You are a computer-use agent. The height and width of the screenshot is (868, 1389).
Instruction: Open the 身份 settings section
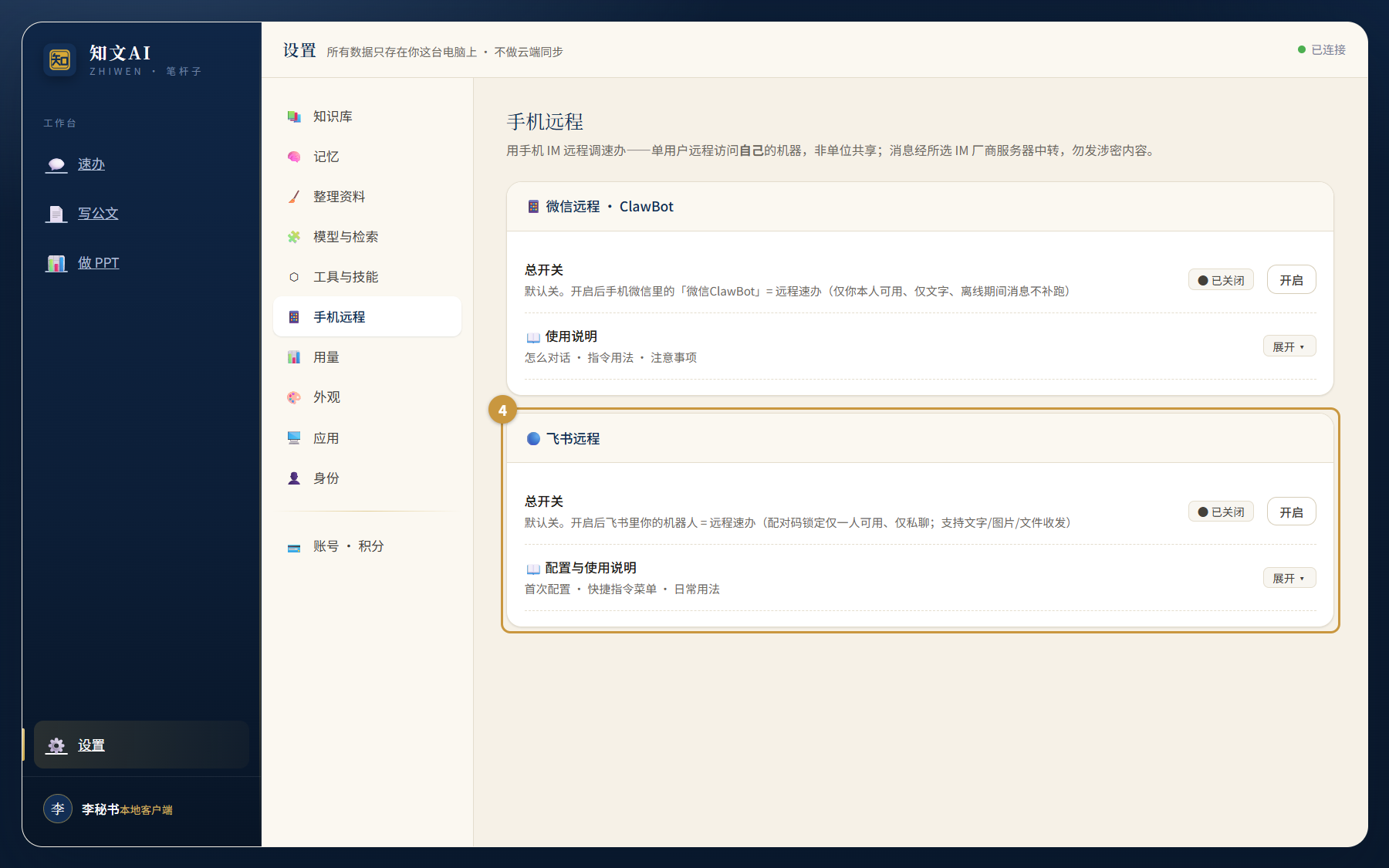367,478
